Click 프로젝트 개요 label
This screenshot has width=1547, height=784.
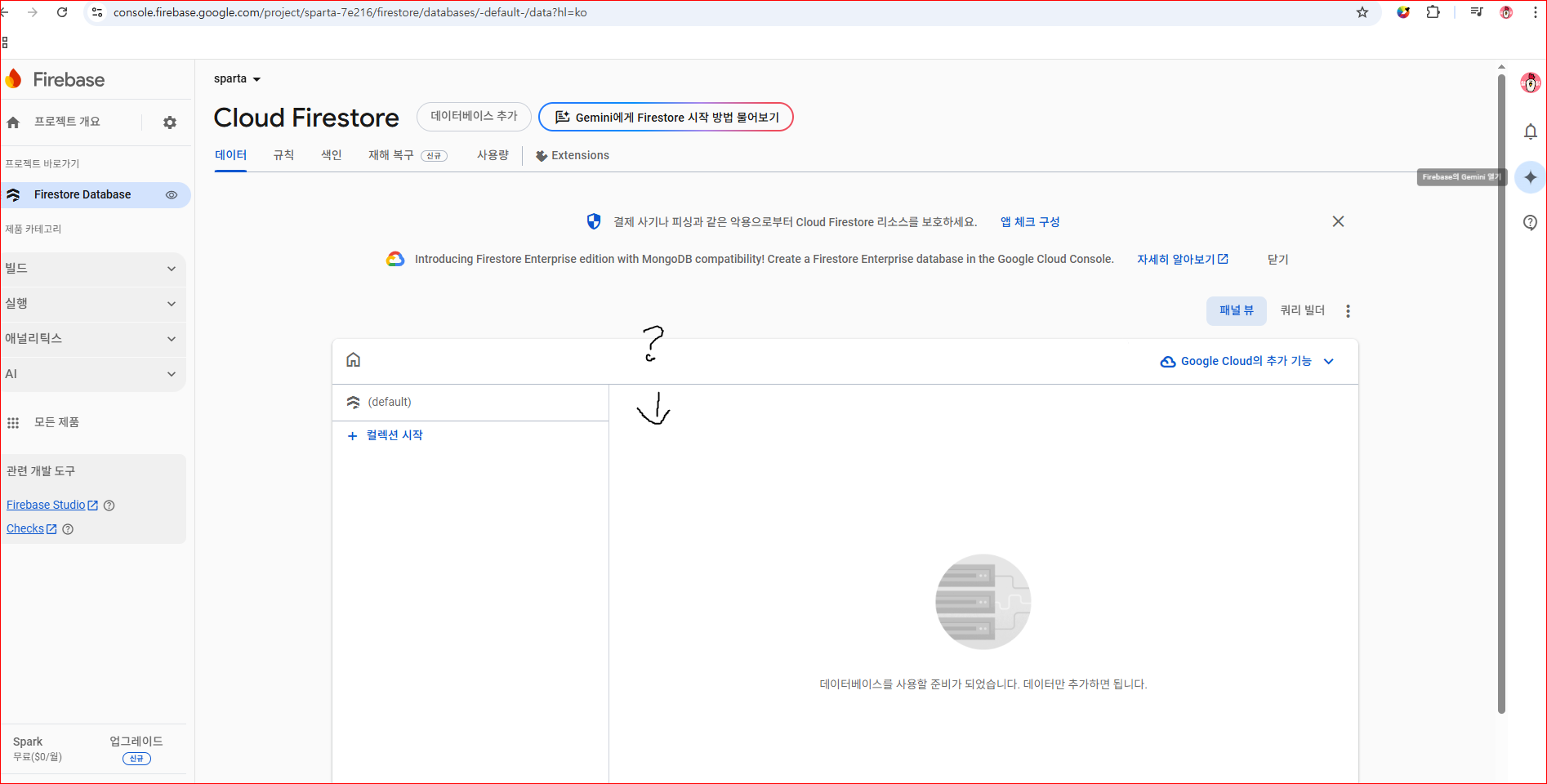(67, 122)
